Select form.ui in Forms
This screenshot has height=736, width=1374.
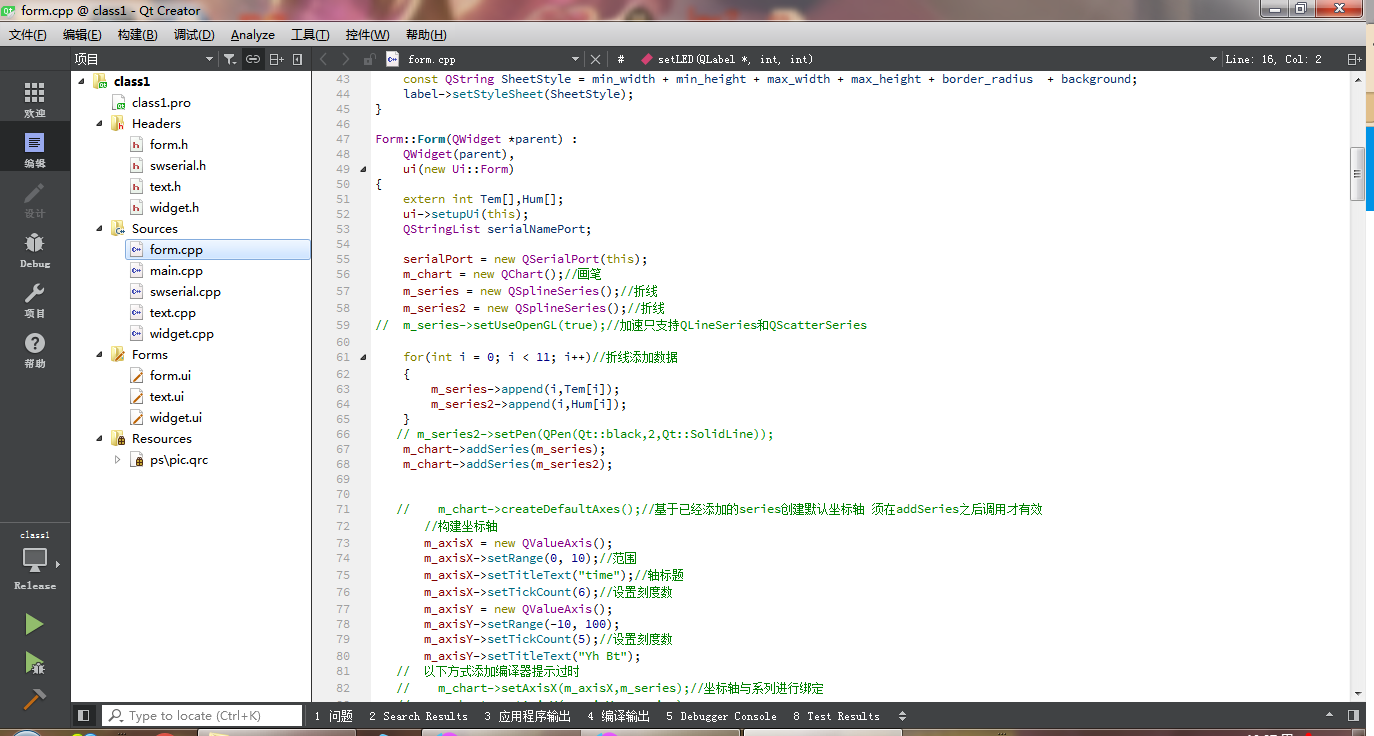170,376
